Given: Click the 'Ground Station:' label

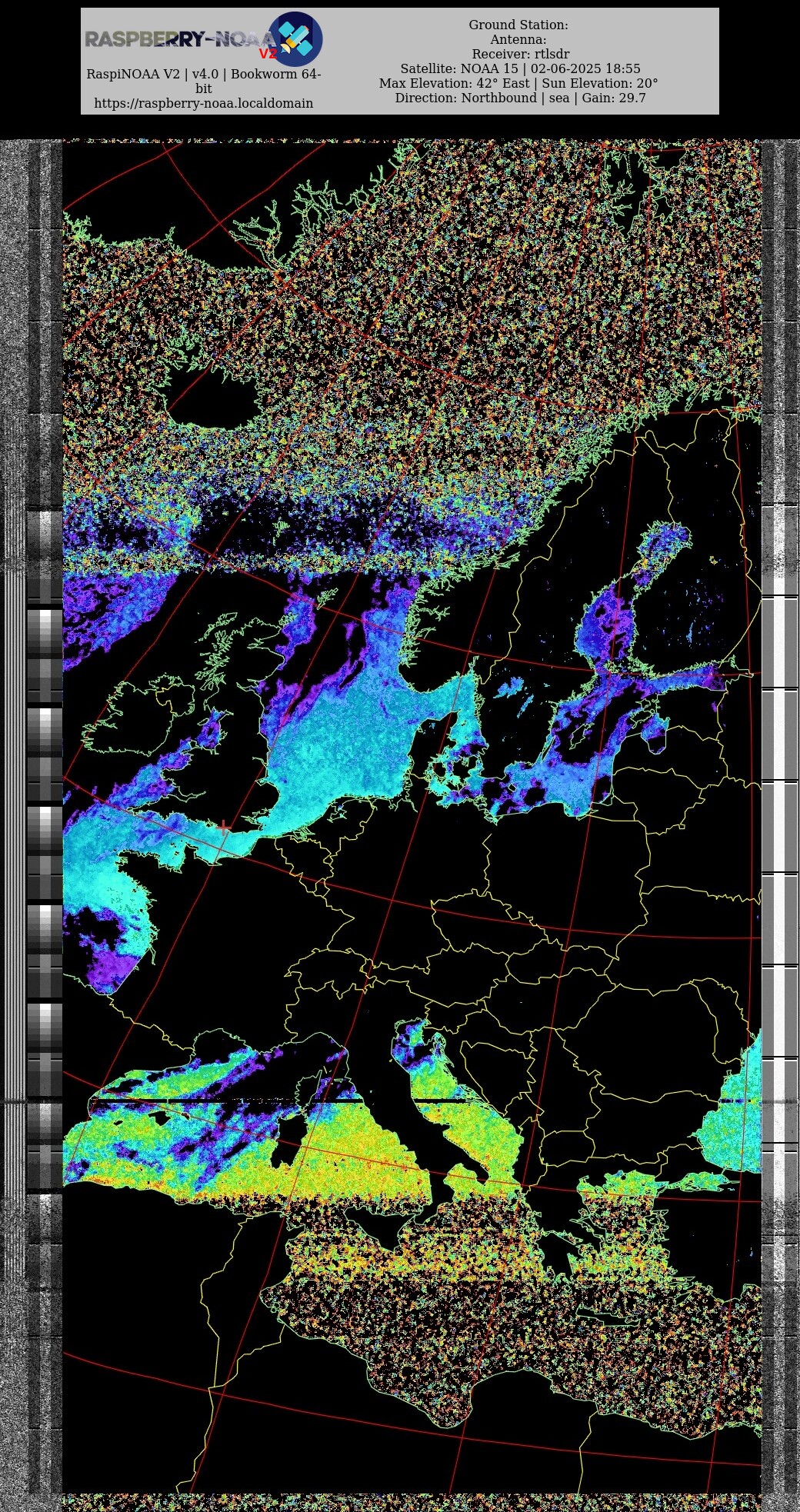Looking at the screenshot, I should [x=518, y=25].
